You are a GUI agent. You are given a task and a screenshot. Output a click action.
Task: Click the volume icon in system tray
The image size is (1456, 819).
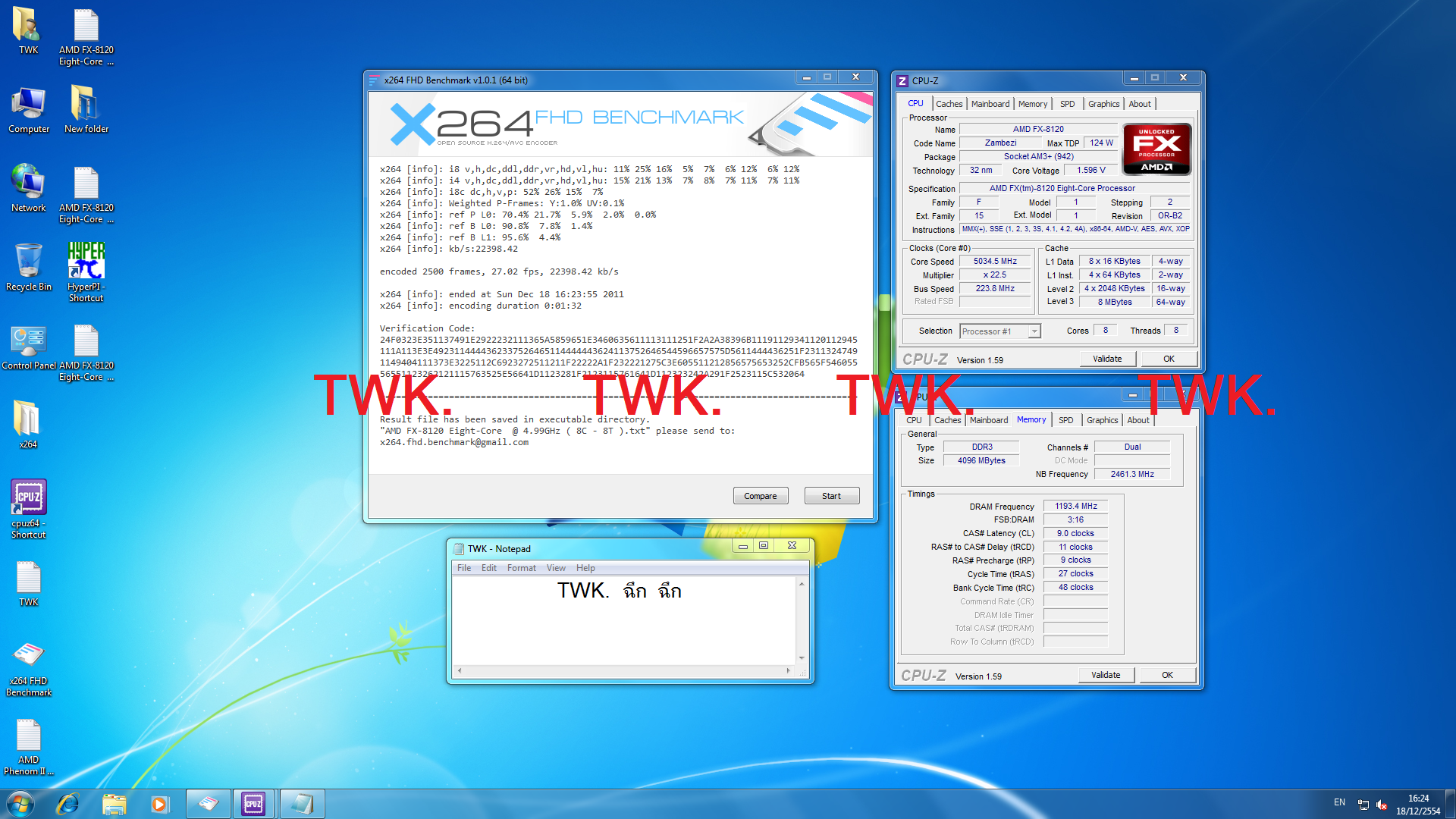pos(1382,805)
